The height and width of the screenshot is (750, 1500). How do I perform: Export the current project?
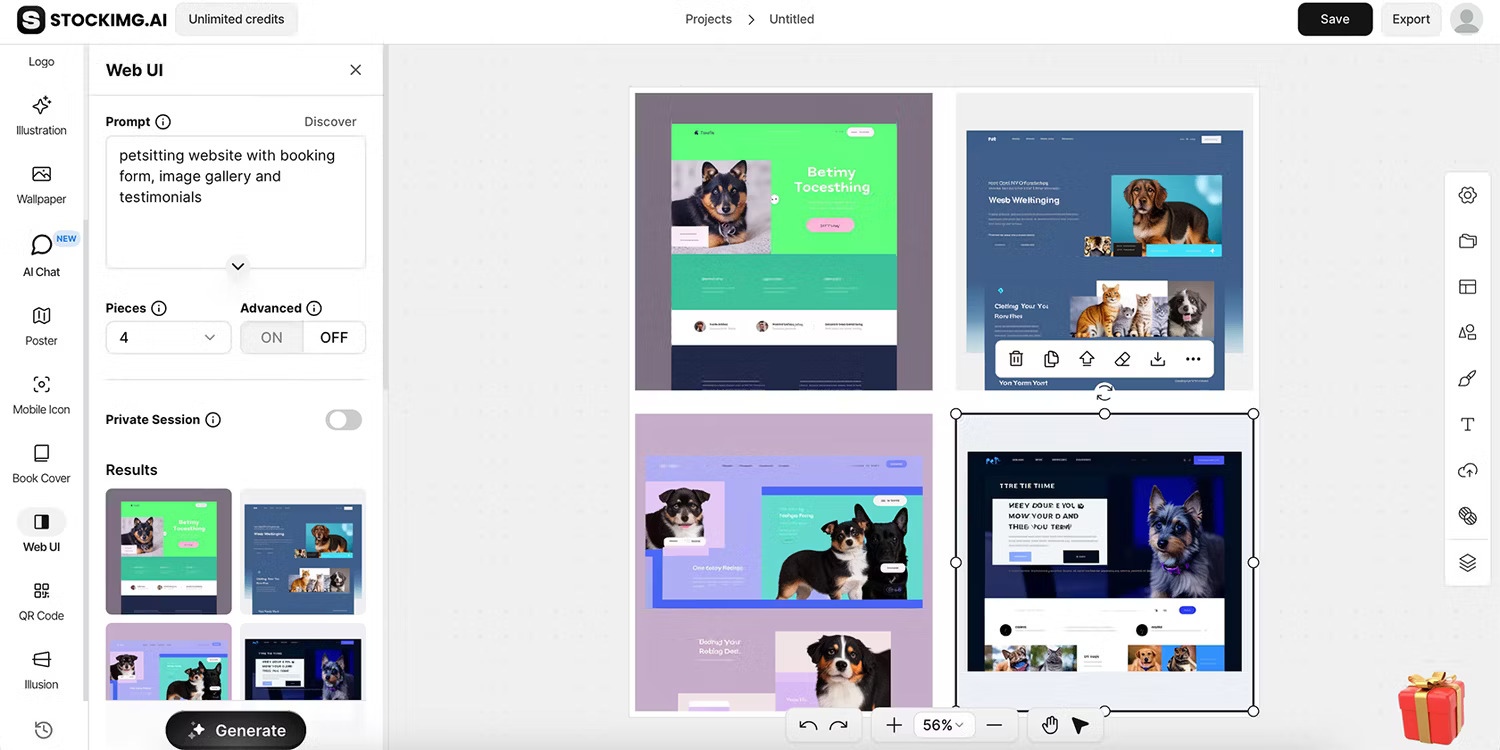pos(1411,19)
